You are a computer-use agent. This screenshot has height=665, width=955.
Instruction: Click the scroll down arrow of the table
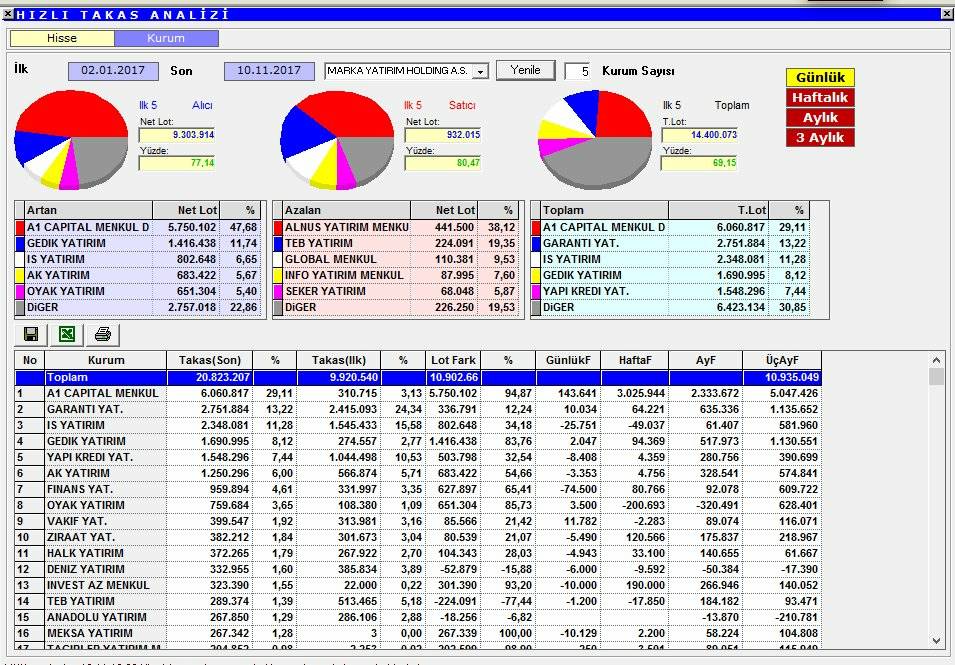point(936,640)
